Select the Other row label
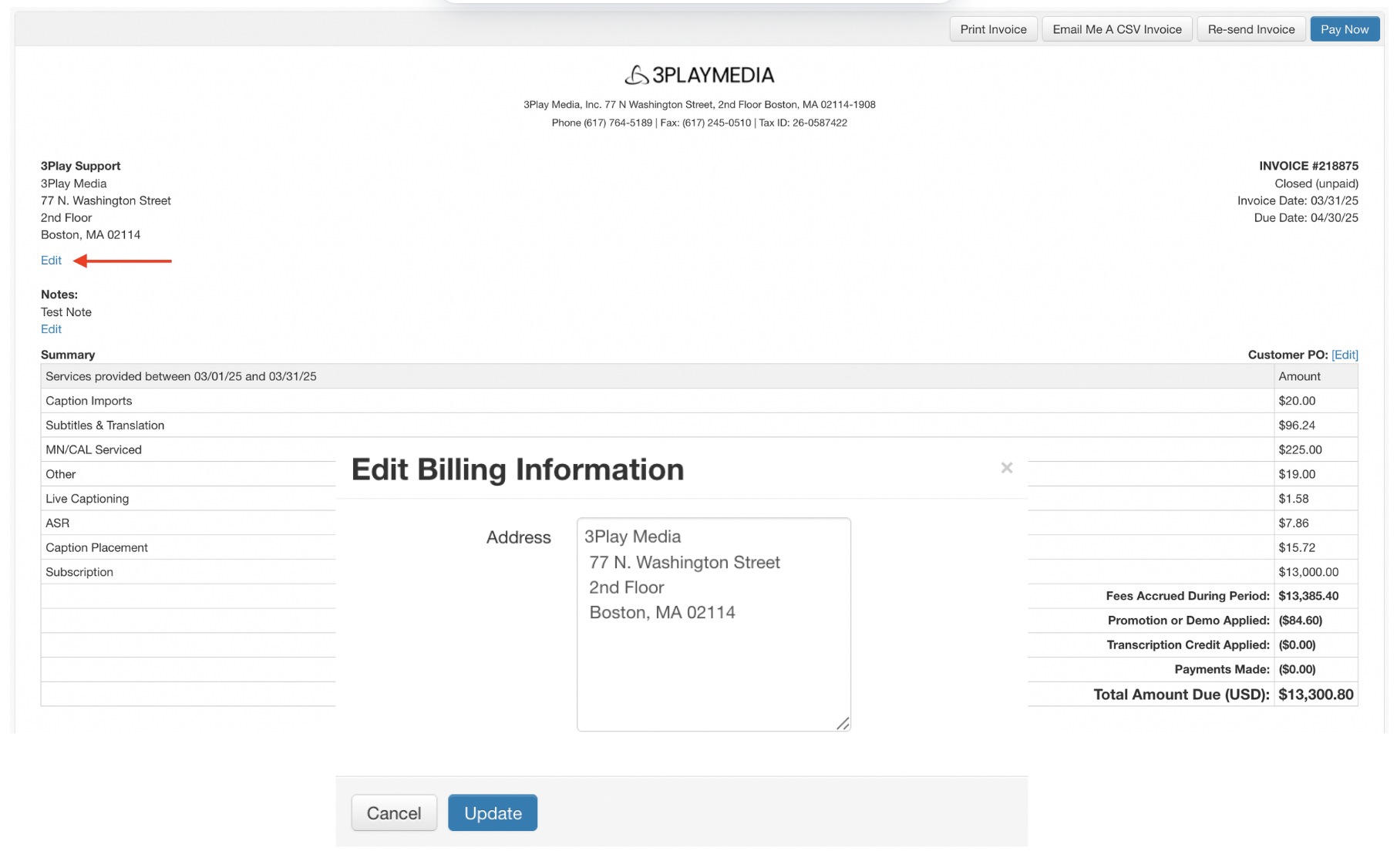 60,474
